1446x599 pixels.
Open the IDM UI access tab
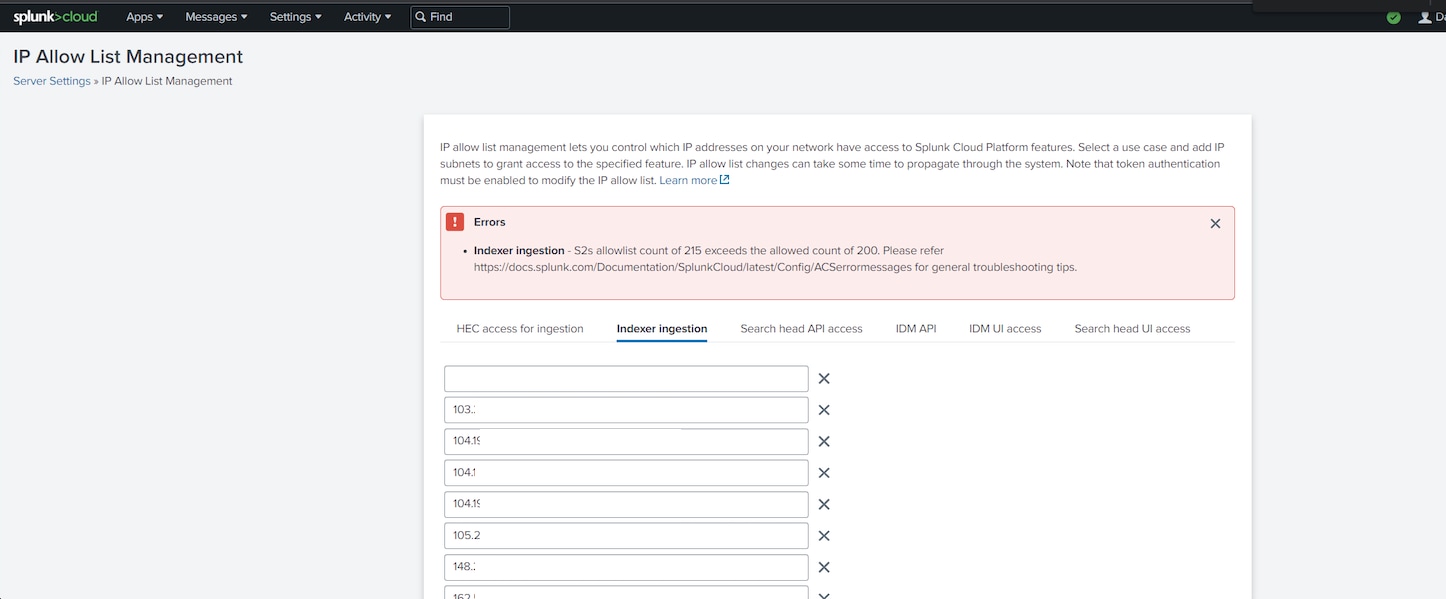[1005, 328]
